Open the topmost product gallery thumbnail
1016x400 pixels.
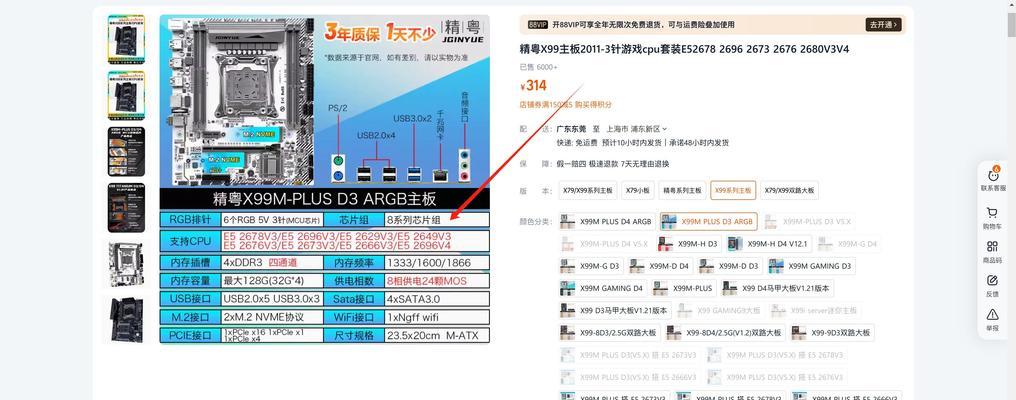126,39
